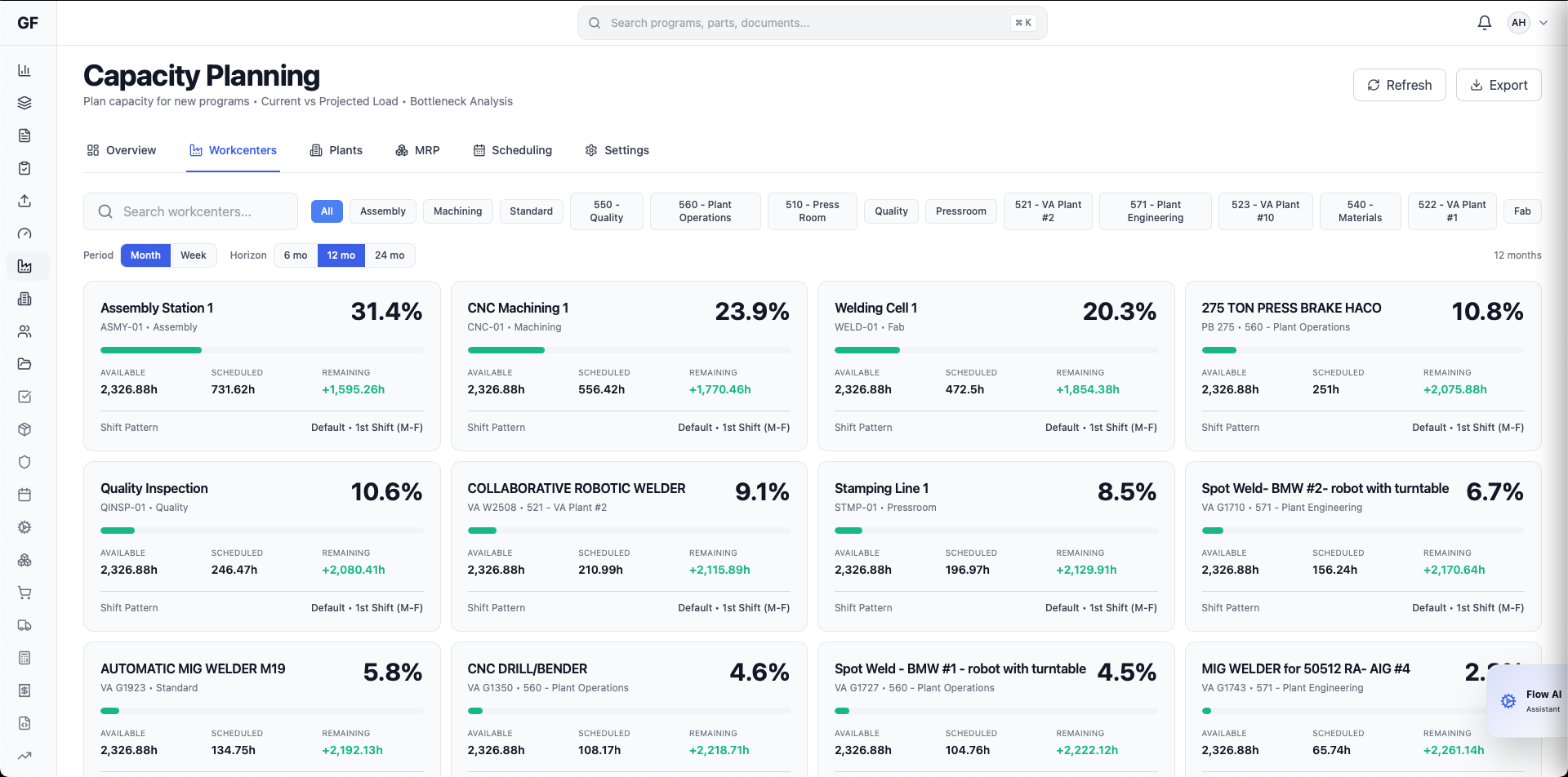The width and height of the screenshot is (1568, 777).
Task: Open the upload icon in the sidebar
Action: tap(24, 201)
